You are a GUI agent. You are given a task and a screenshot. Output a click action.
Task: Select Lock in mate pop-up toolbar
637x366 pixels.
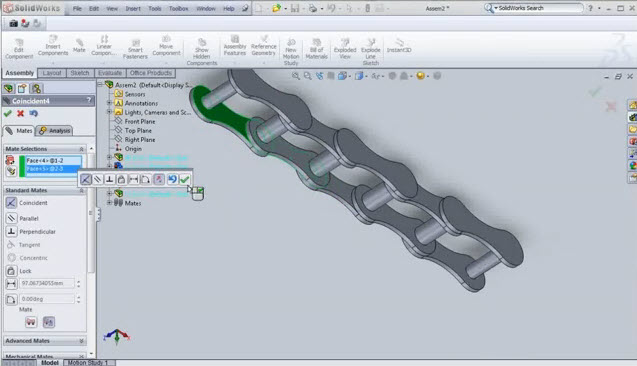coord(121,179)
